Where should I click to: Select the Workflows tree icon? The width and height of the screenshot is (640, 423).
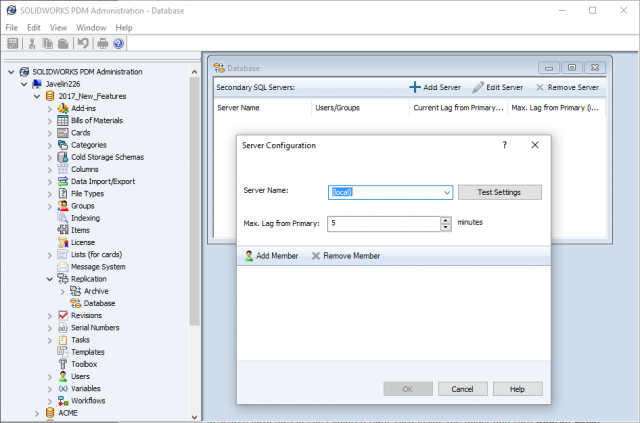[63, 401]
